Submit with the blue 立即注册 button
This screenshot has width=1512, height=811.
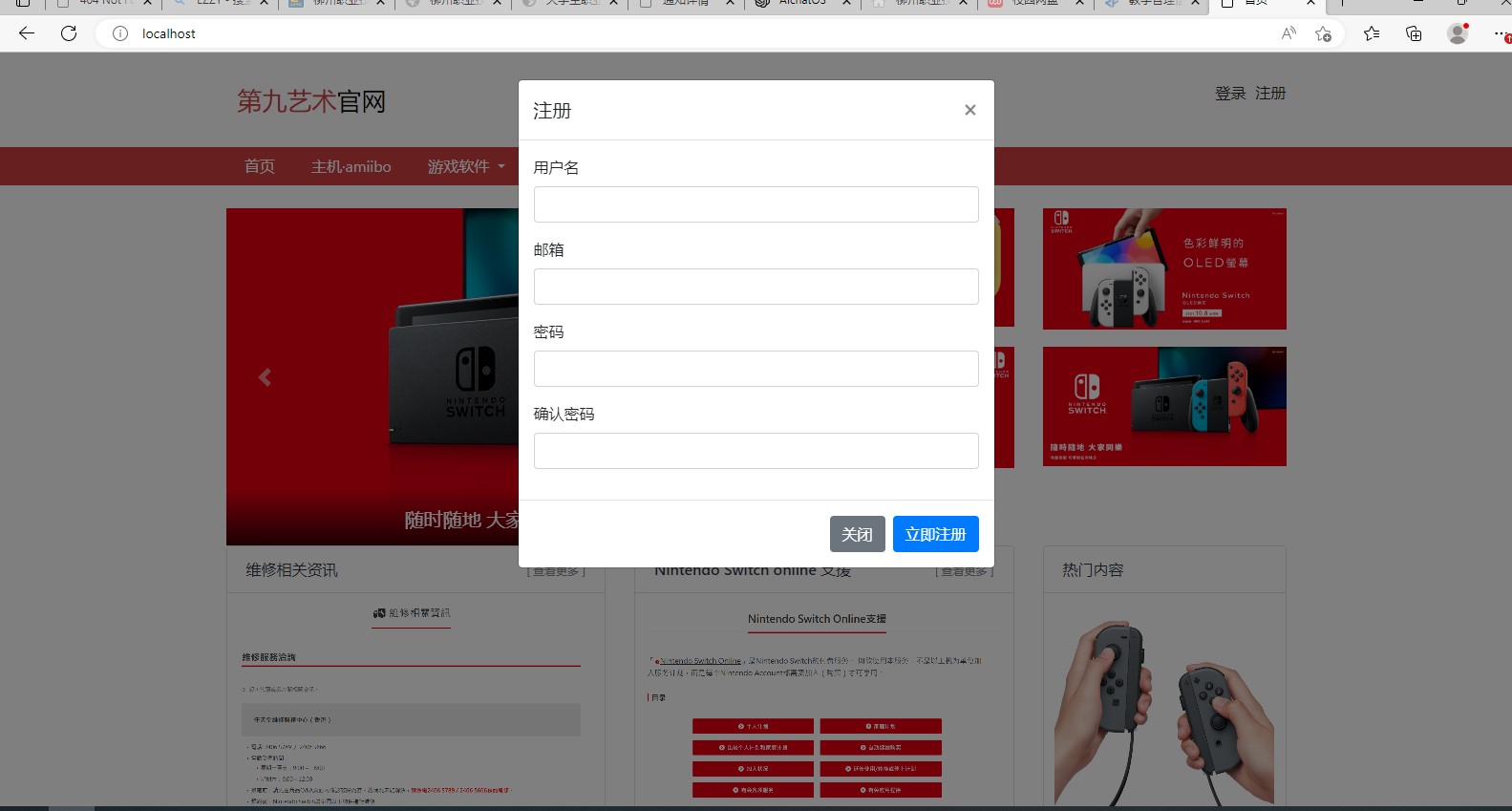[936, 534]
